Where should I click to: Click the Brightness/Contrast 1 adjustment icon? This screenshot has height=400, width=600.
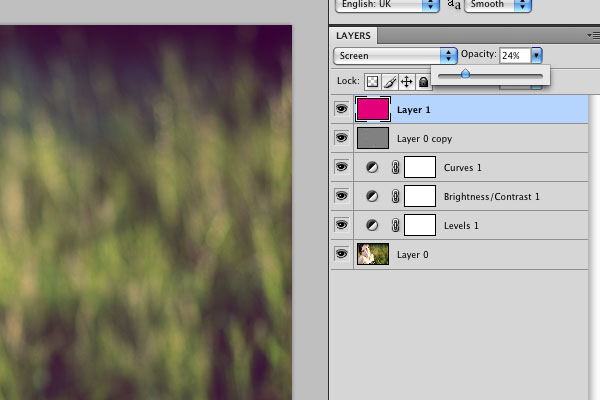tap(372, 197)
